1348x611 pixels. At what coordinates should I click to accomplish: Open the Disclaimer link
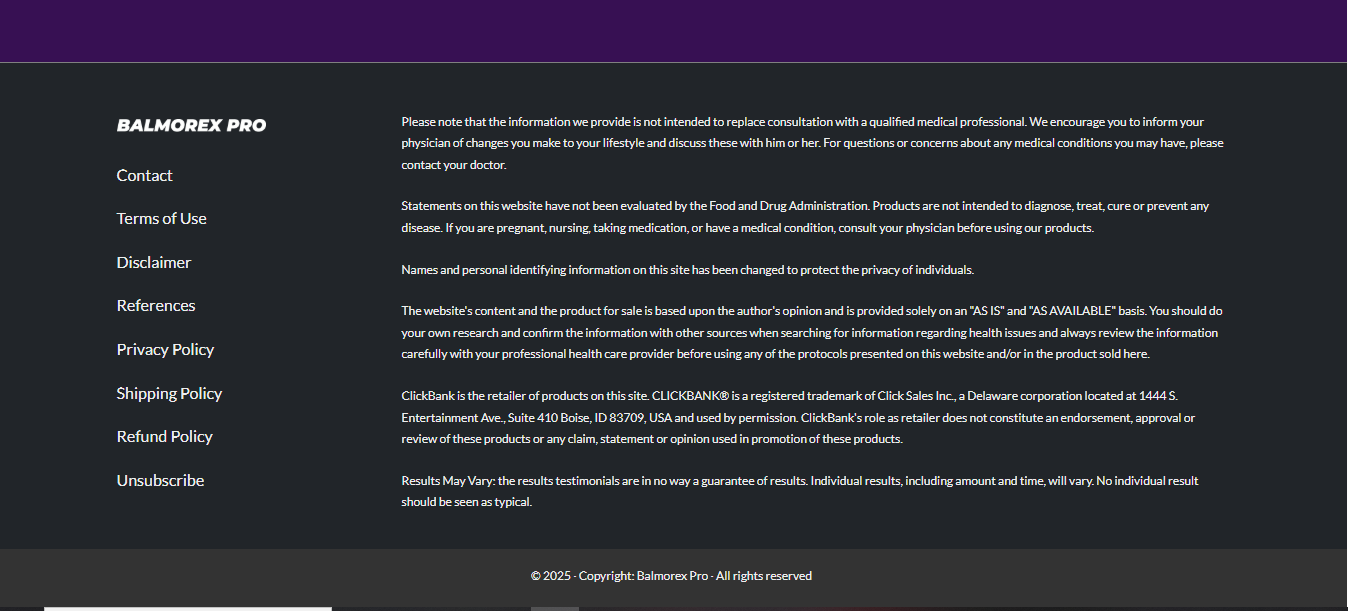[x=153, y=262]
